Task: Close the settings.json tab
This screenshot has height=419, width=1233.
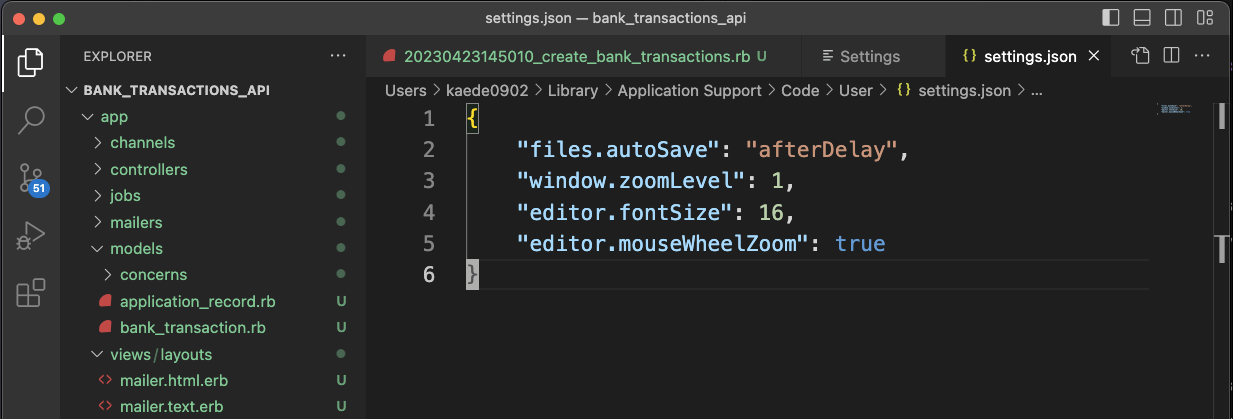Action: point(1094,57)
